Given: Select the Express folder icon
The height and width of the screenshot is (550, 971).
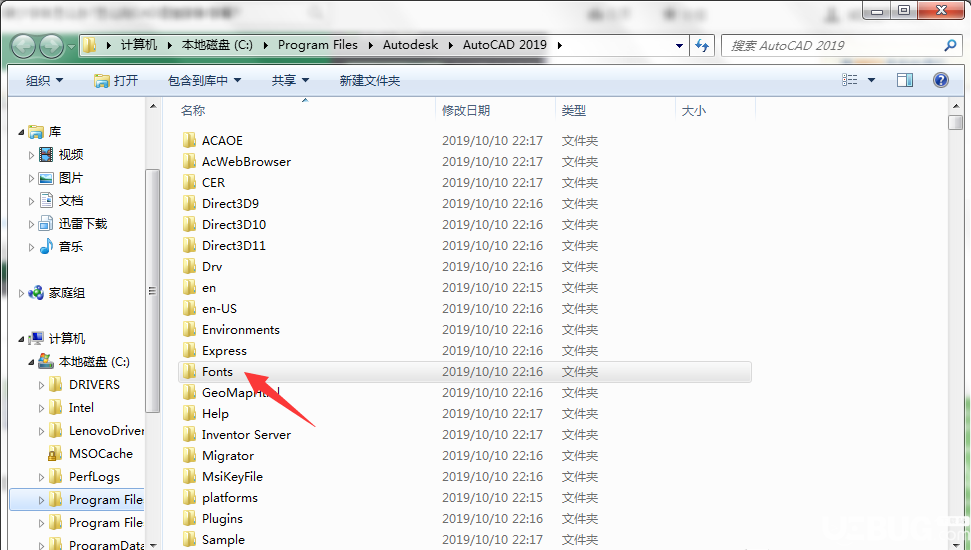Looking at the screenshot, I should point(189,351).
